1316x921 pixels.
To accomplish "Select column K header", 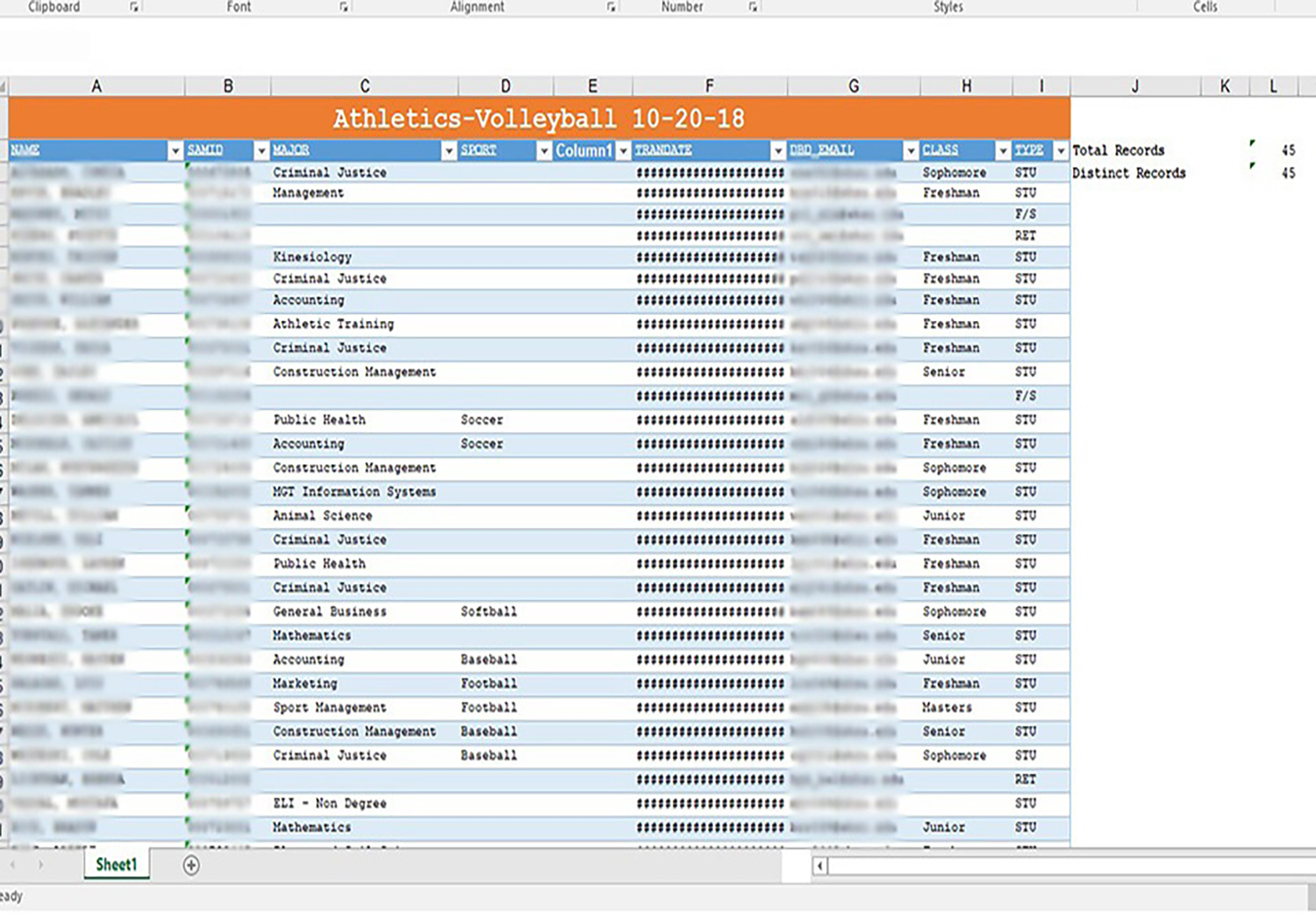I will [x=1225, y=86].
